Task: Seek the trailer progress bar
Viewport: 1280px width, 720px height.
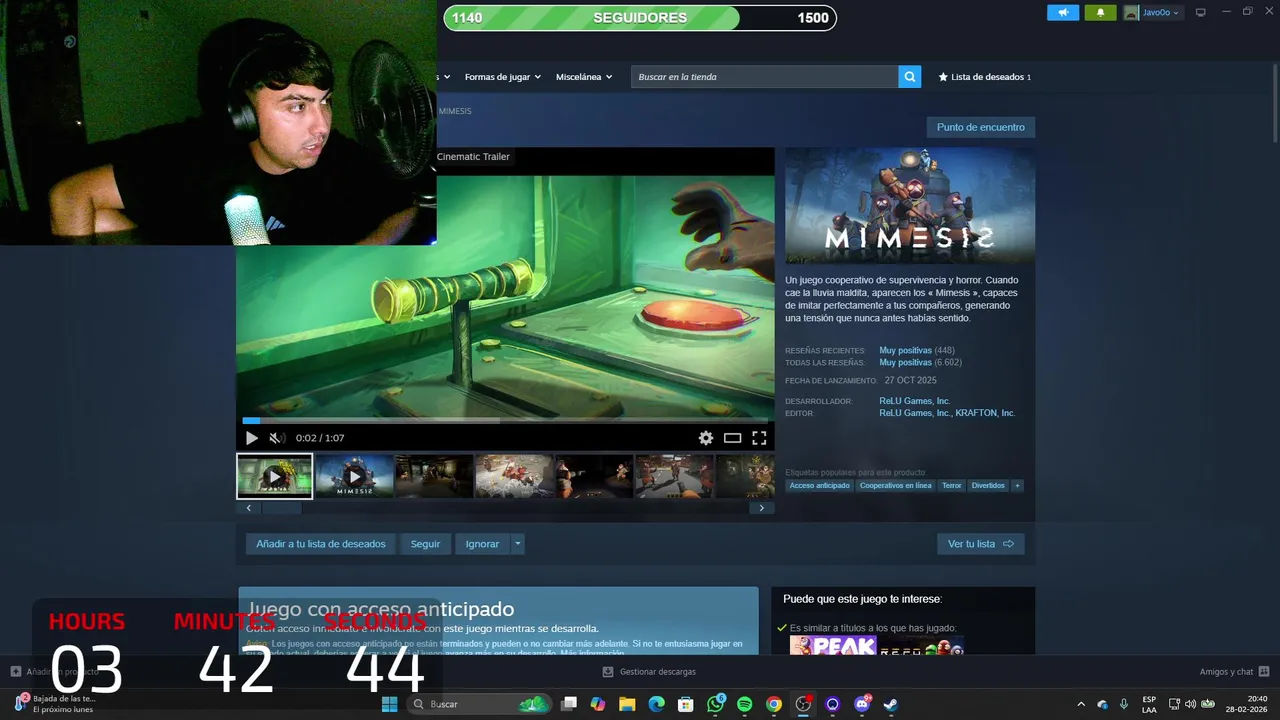Action: (505, 421)
